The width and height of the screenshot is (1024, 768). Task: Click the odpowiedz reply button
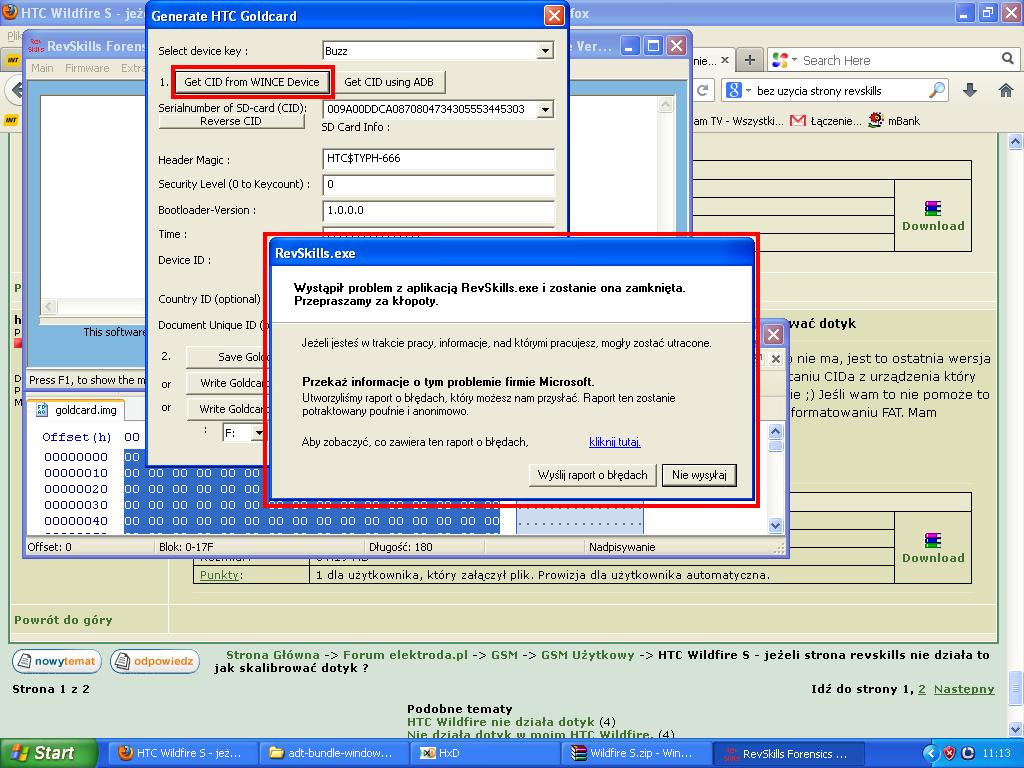[x=155, y=662]
